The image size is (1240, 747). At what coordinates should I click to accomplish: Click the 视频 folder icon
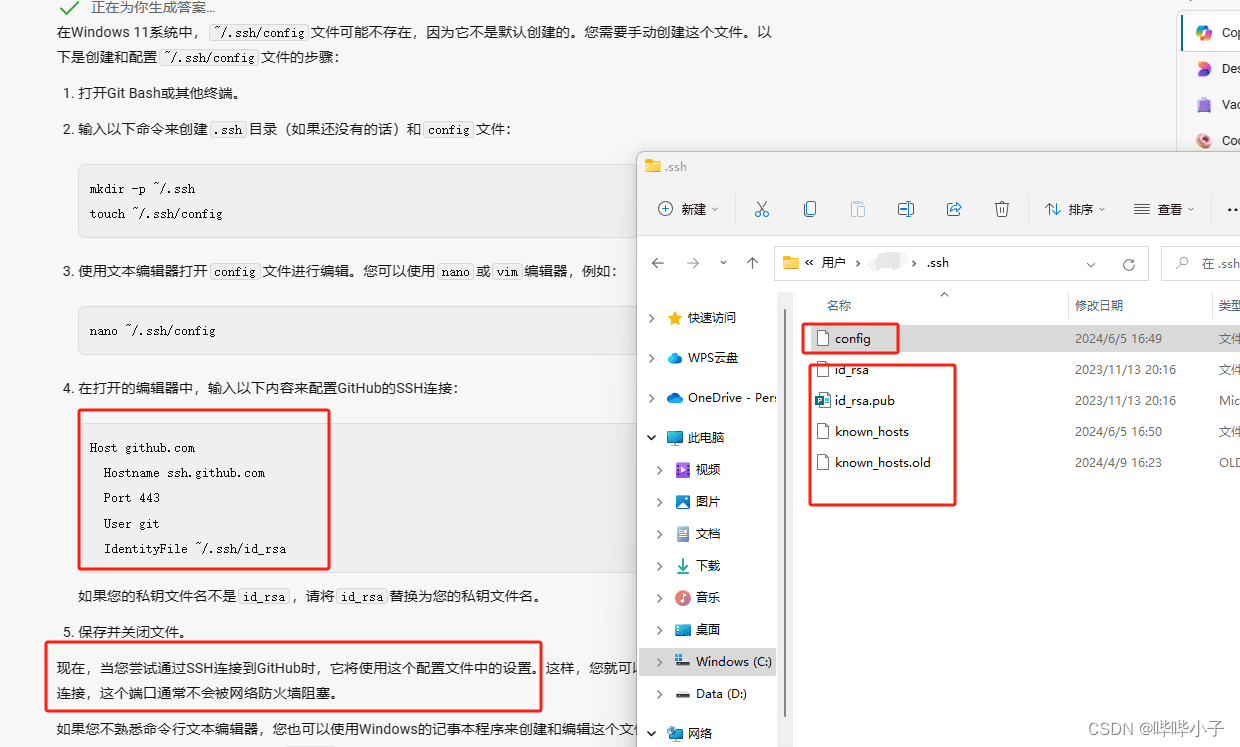683,469
